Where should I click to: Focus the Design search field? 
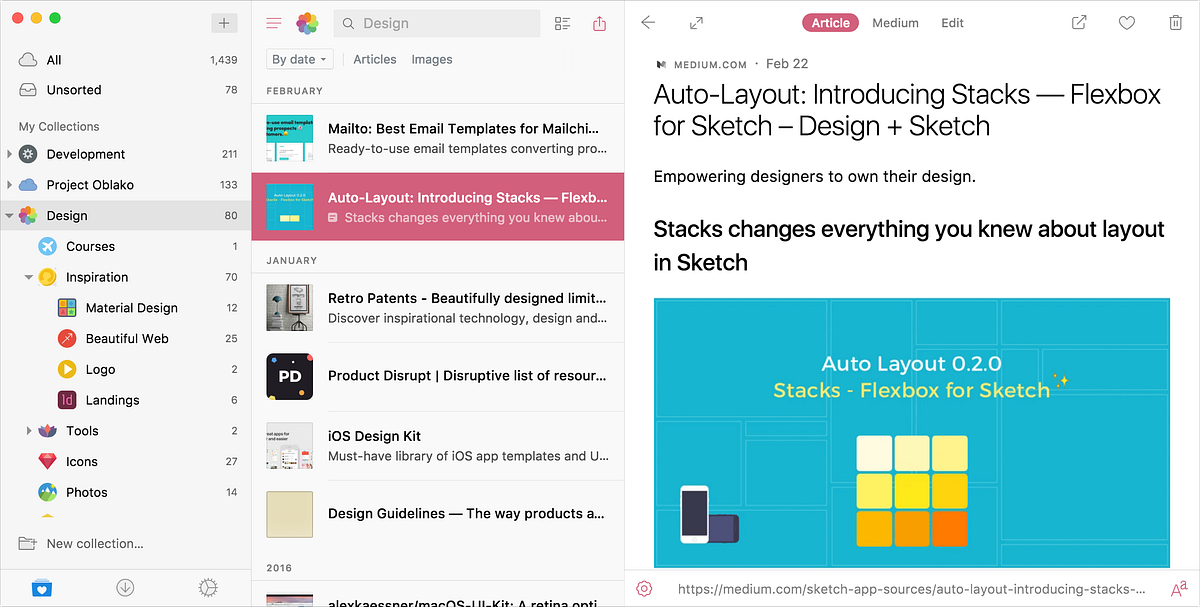437,23
